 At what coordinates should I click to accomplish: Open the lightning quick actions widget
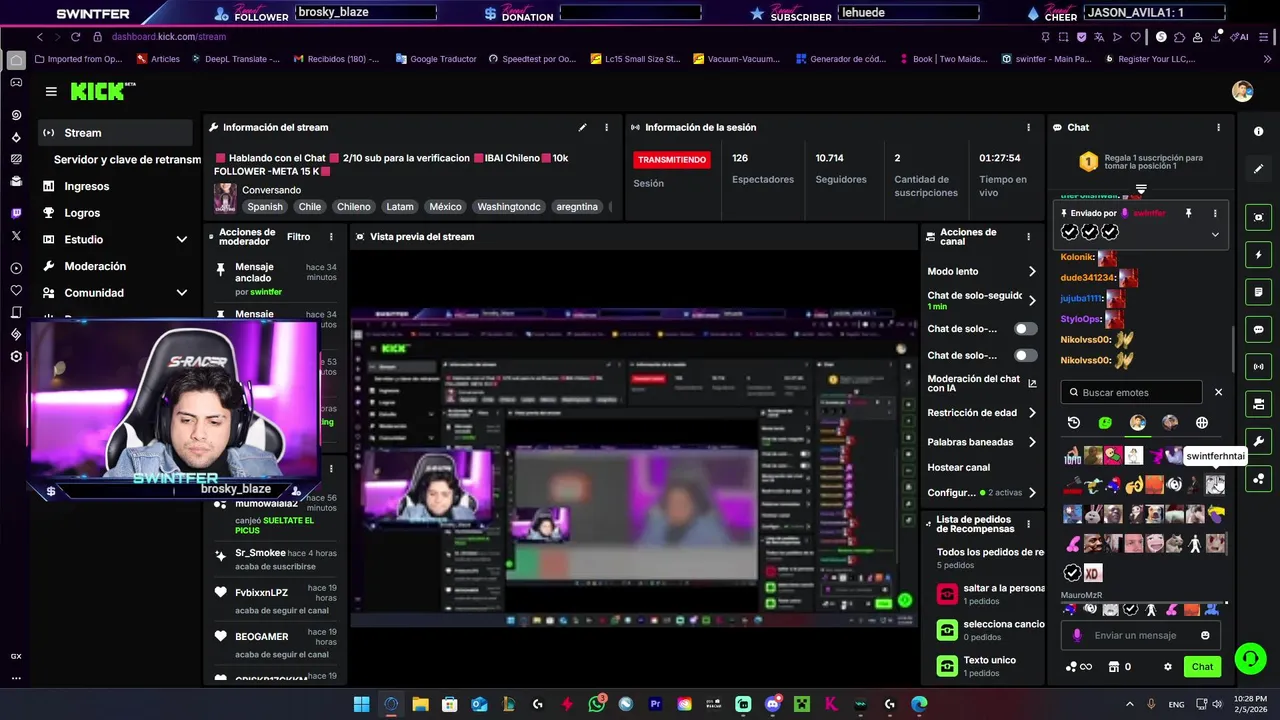[x=1258, y=255]
